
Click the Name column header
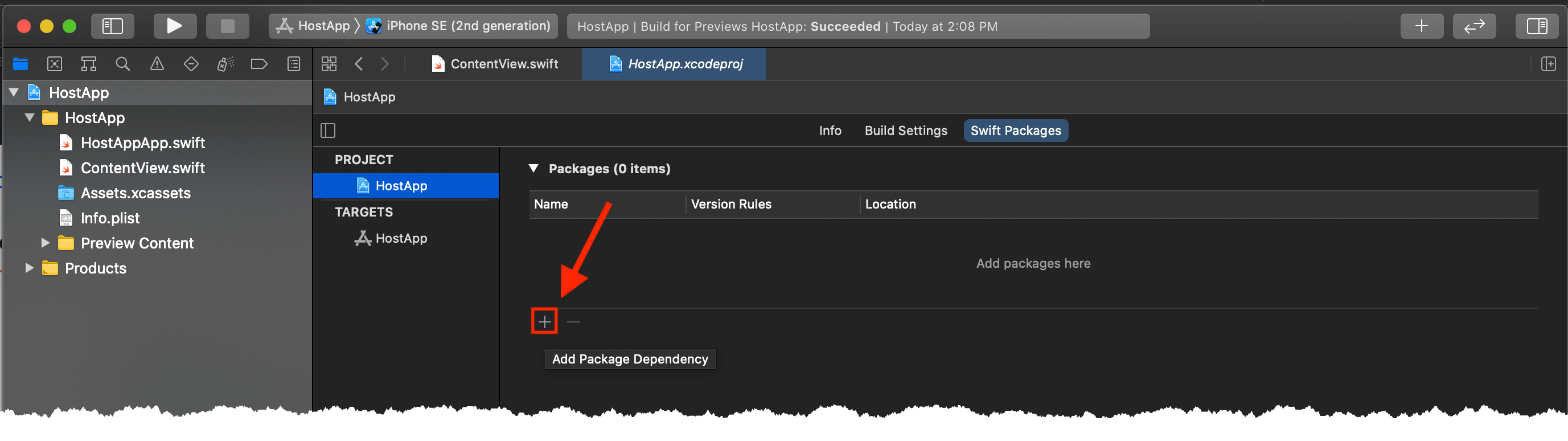[607, 204]
